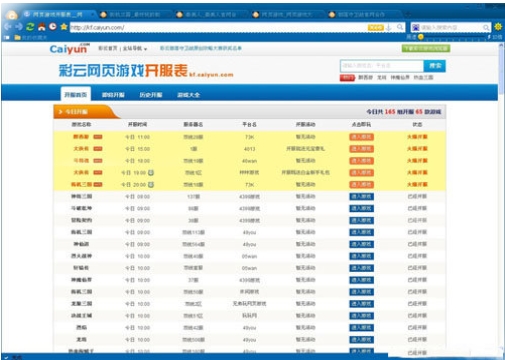Select the 开服首页 tab
The height and width of the screenshot is (360, 505).
pos(76,94)
